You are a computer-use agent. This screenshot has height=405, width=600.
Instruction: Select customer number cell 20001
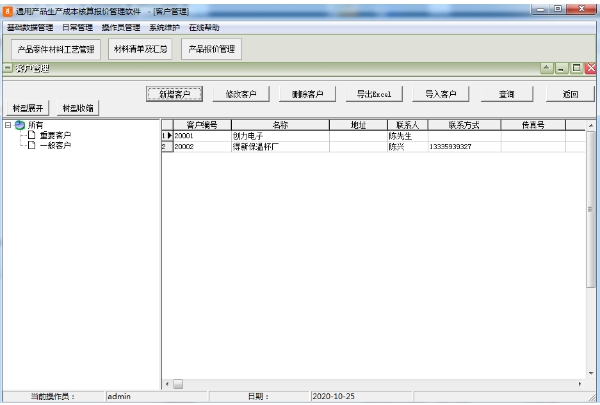(202, 136)
